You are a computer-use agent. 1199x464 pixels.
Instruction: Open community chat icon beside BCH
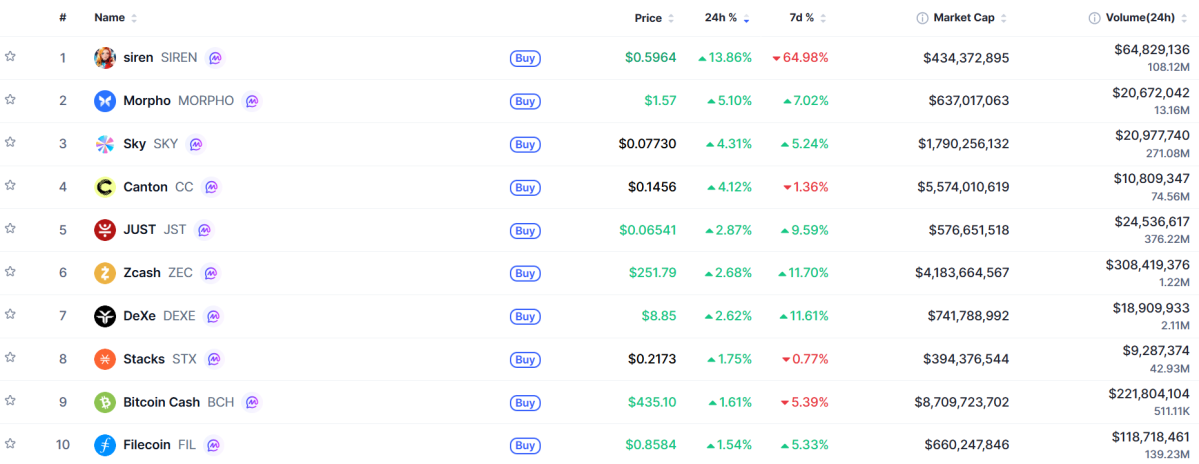(x=251, y=402)
